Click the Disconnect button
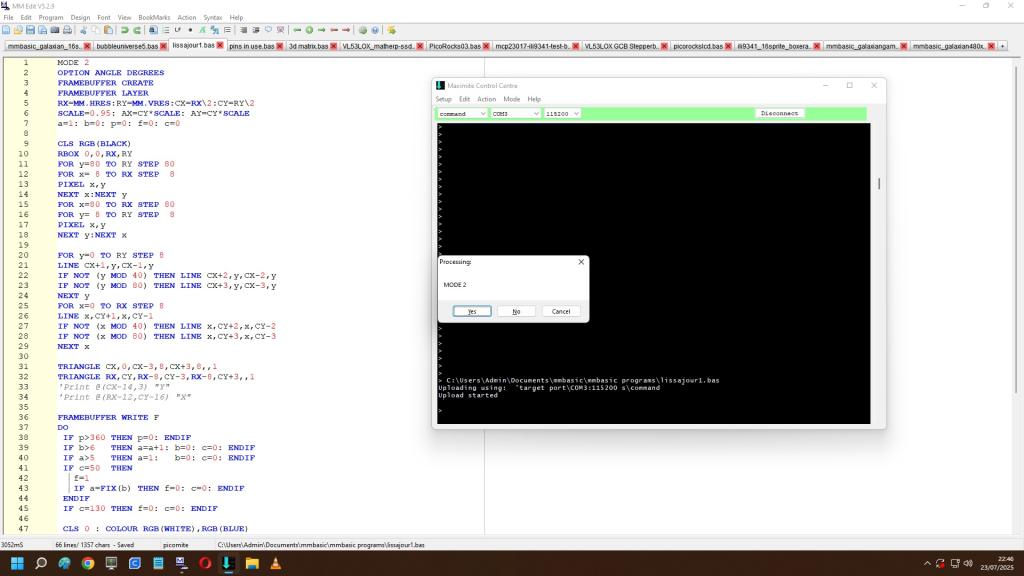 pyautogui.click(x=780, y=114)
